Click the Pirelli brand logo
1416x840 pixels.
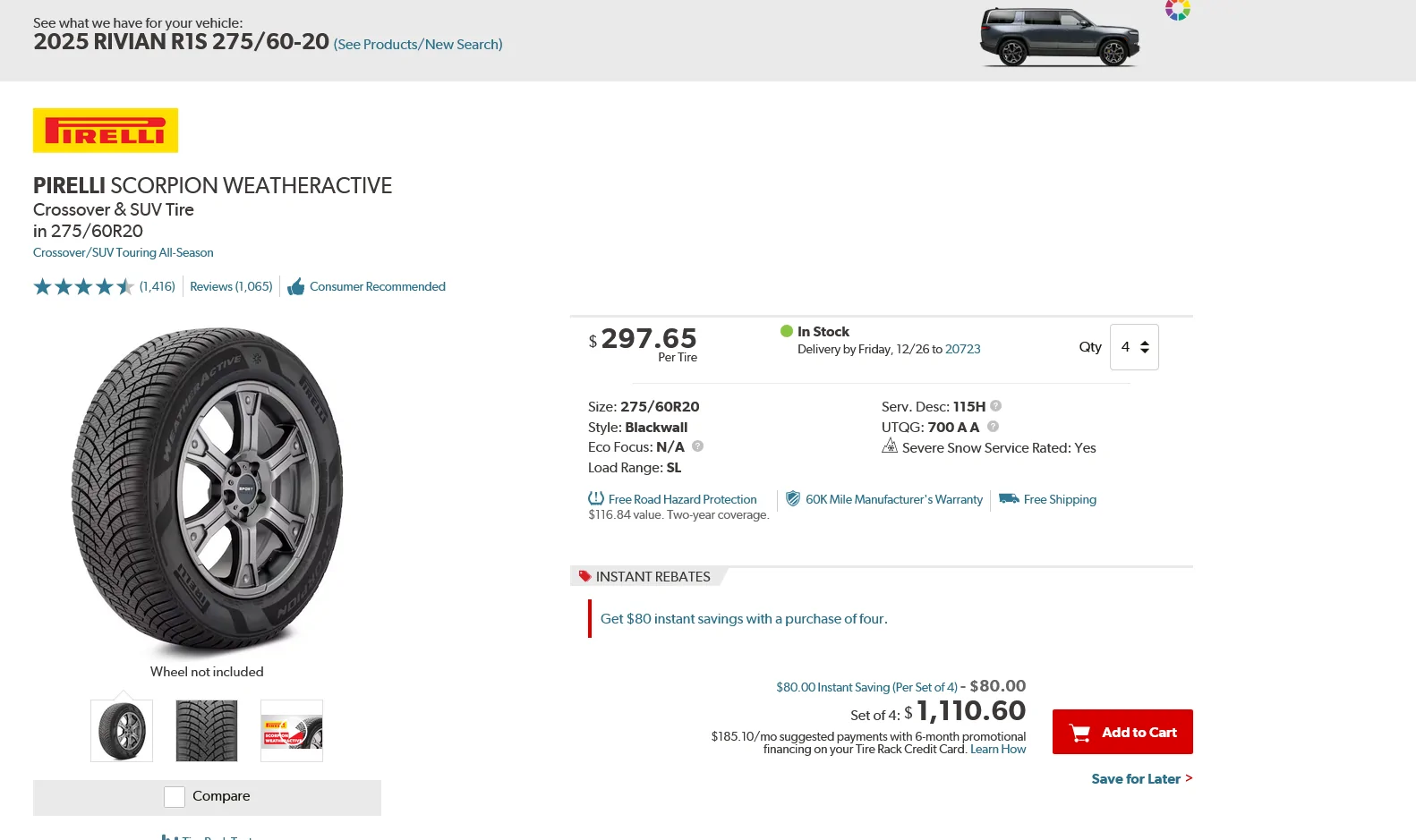(x=106, y=131)
